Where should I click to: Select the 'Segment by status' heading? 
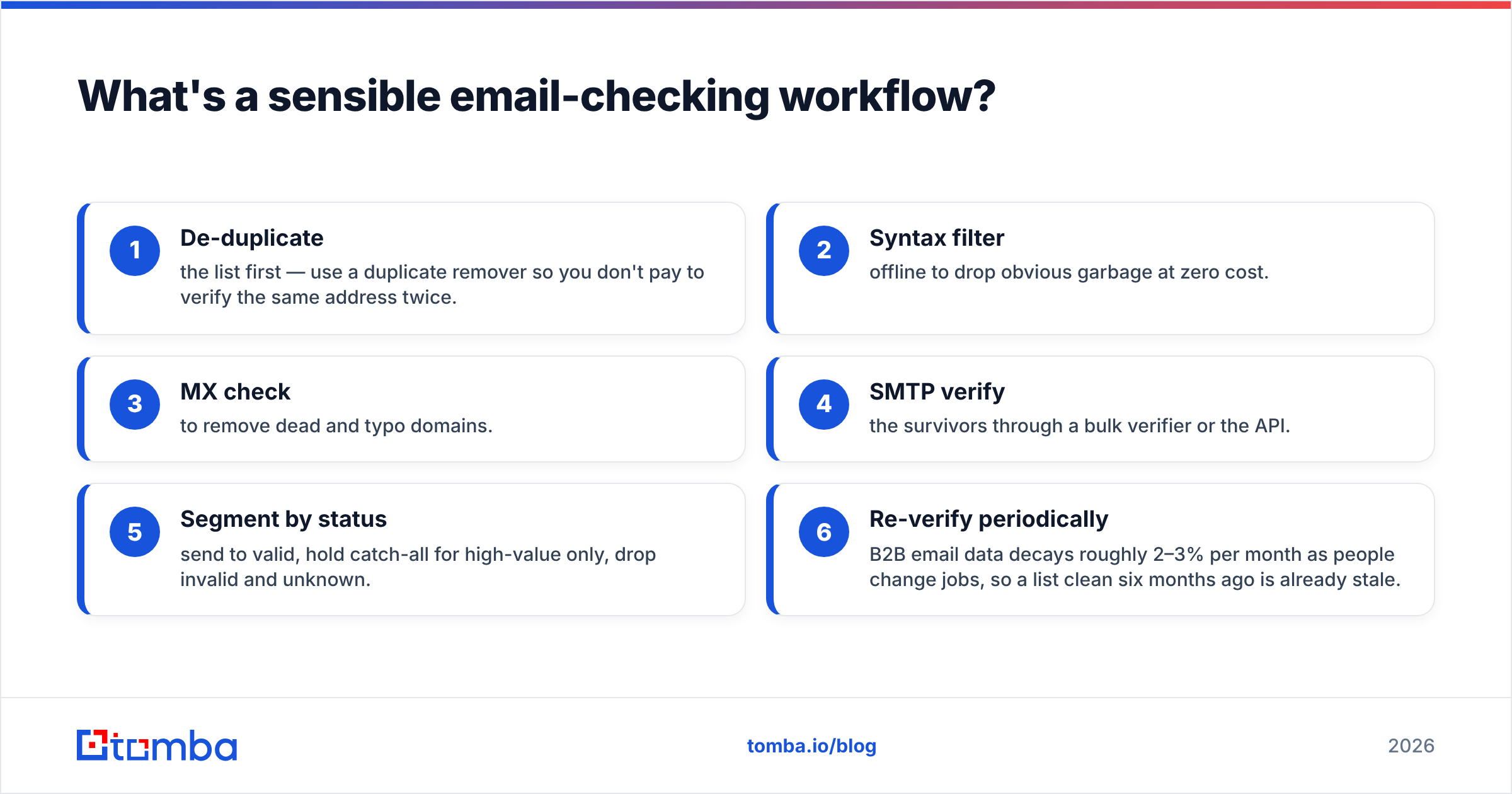coord(283,519)
